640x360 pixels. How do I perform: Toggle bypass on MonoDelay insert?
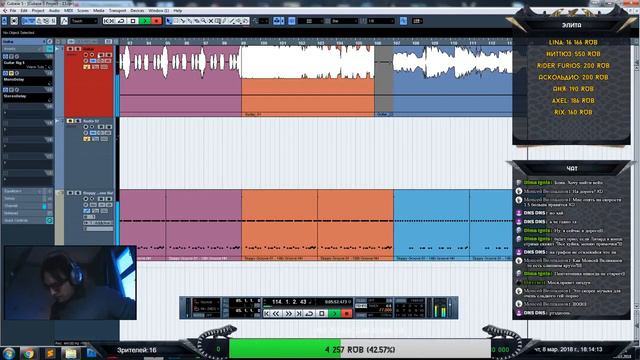click(11, 73)
